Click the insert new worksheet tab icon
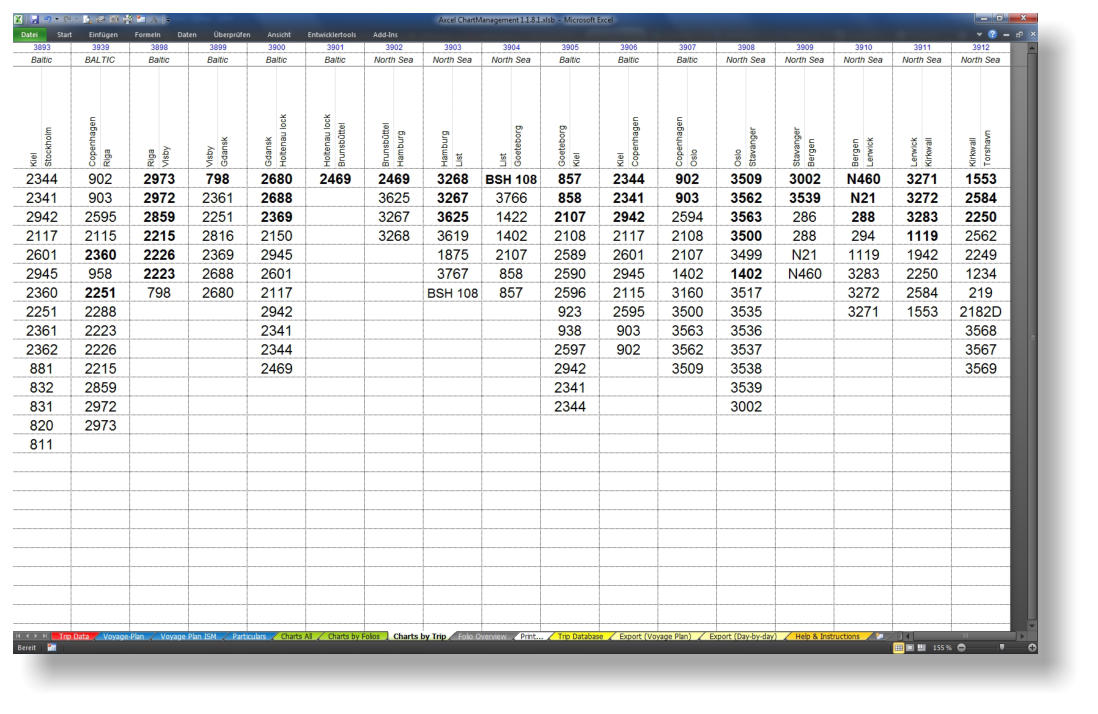The width and height of the screenshot is (1098, 714). coord(880,636)
